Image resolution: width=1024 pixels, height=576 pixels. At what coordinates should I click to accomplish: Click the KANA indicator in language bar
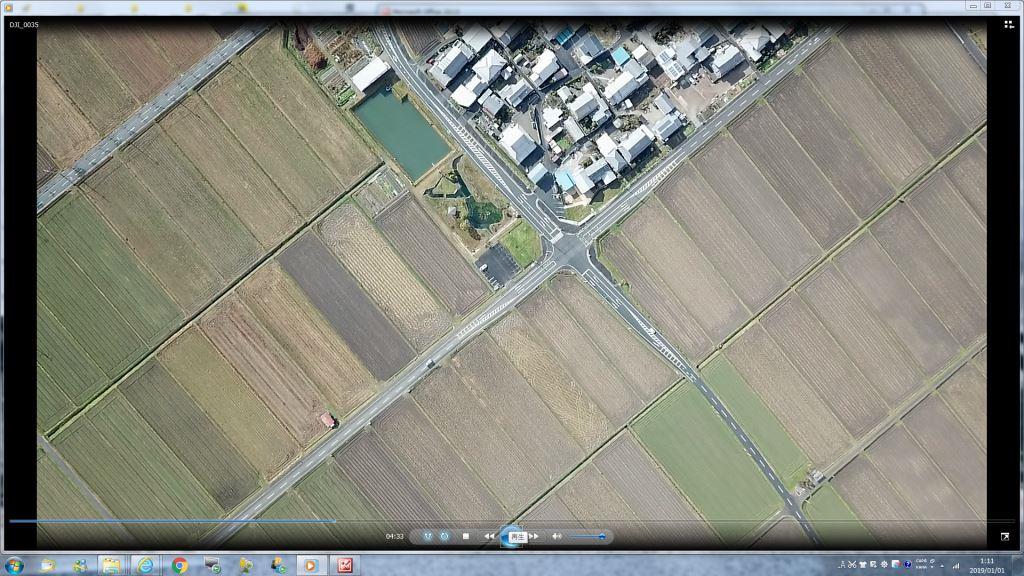[x=921, y=568]
